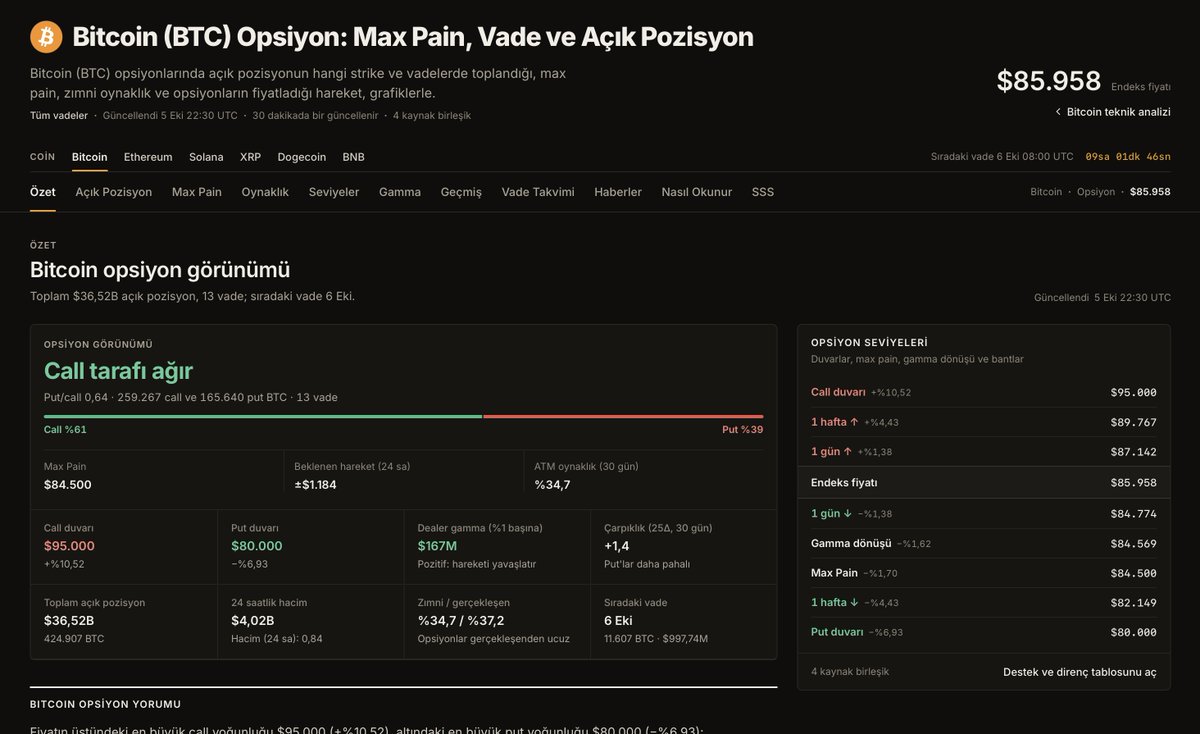Click the green Call %61 bar segment
The image size is (1200, 734).
click(x=263, y=416)
